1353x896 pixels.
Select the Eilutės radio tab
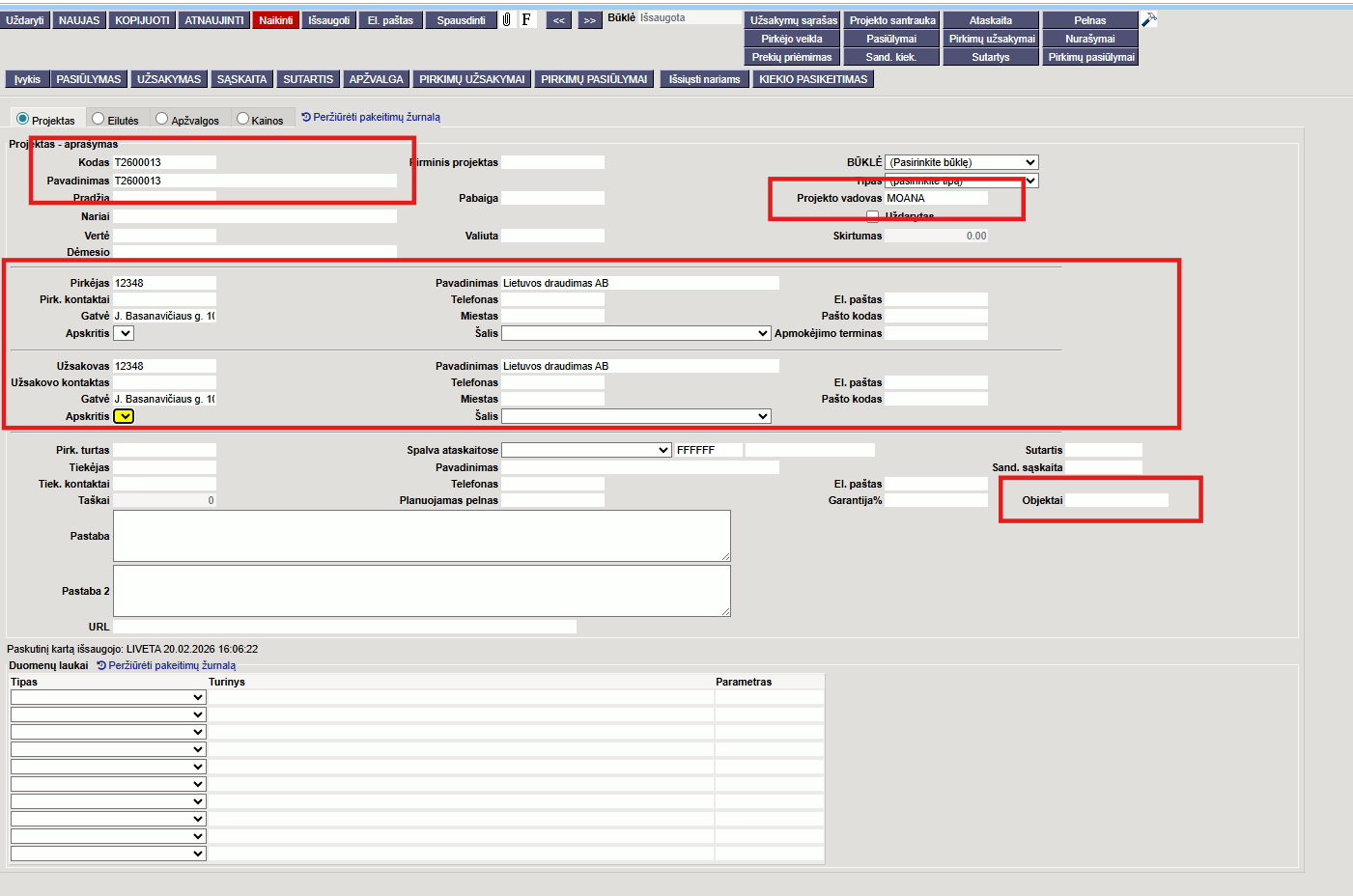pyautogui.click(x=99, y=120)
